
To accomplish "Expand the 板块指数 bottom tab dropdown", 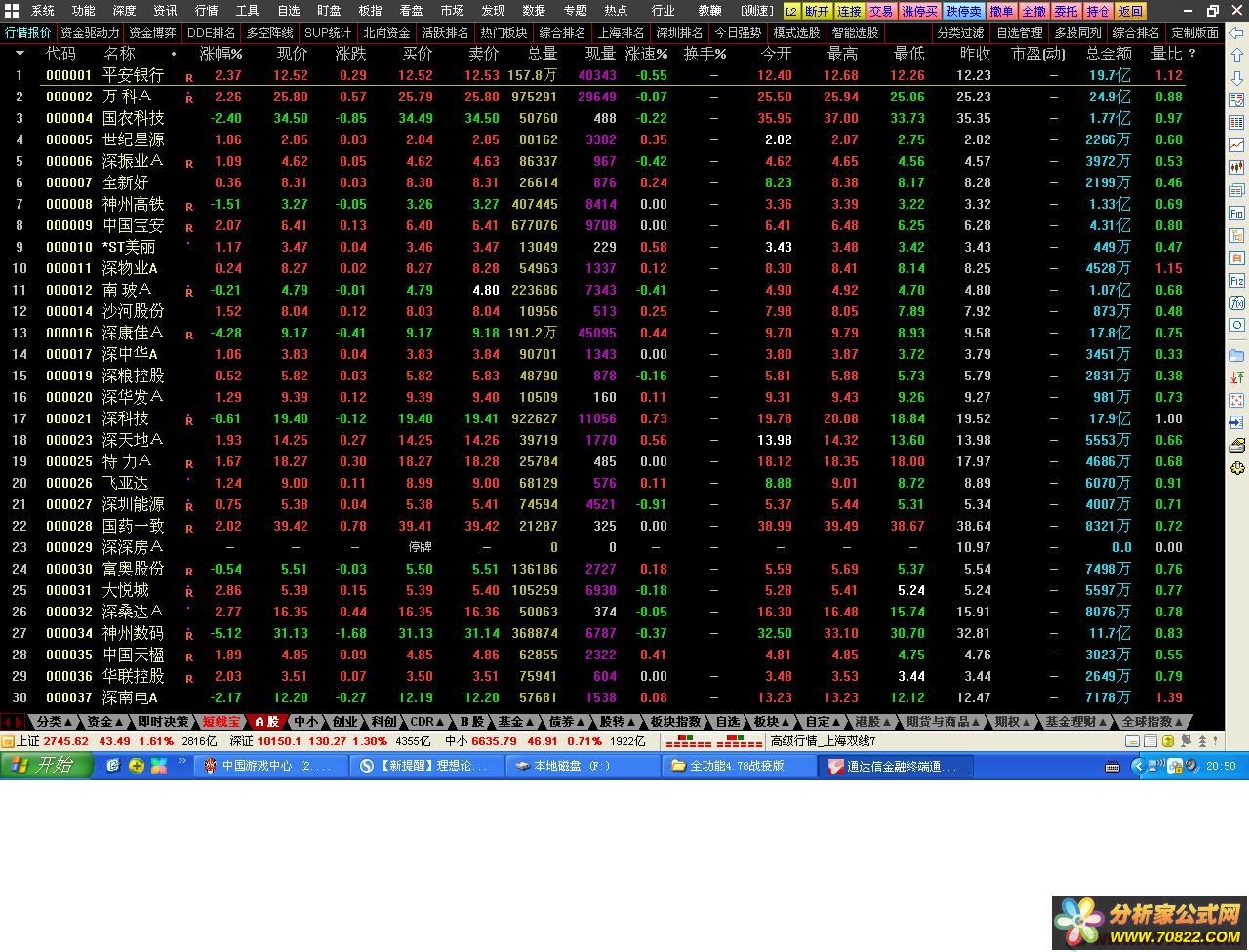I will [676, 722].
